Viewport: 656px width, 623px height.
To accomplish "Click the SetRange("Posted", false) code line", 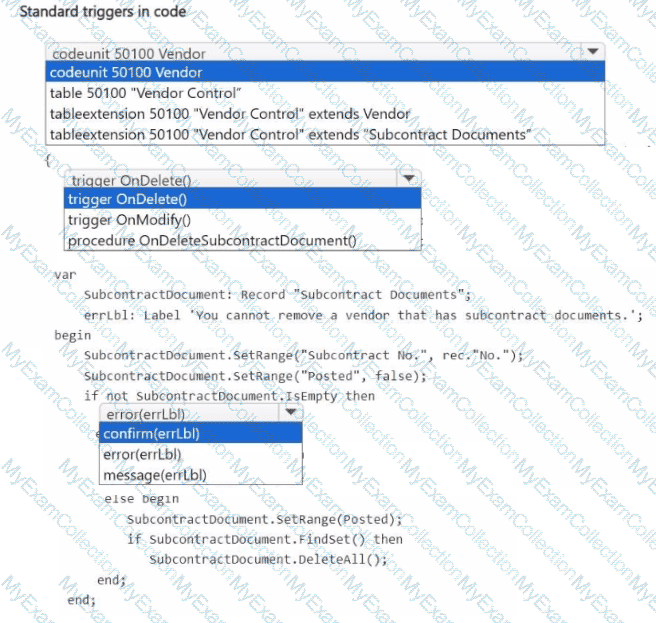I will coord(255,376).
